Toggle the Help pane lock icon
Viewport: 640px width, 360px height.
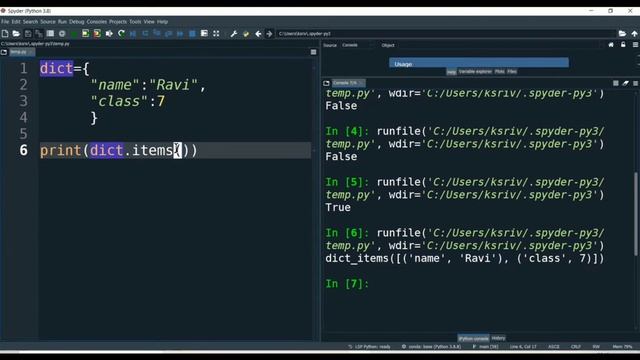(623, 45)
